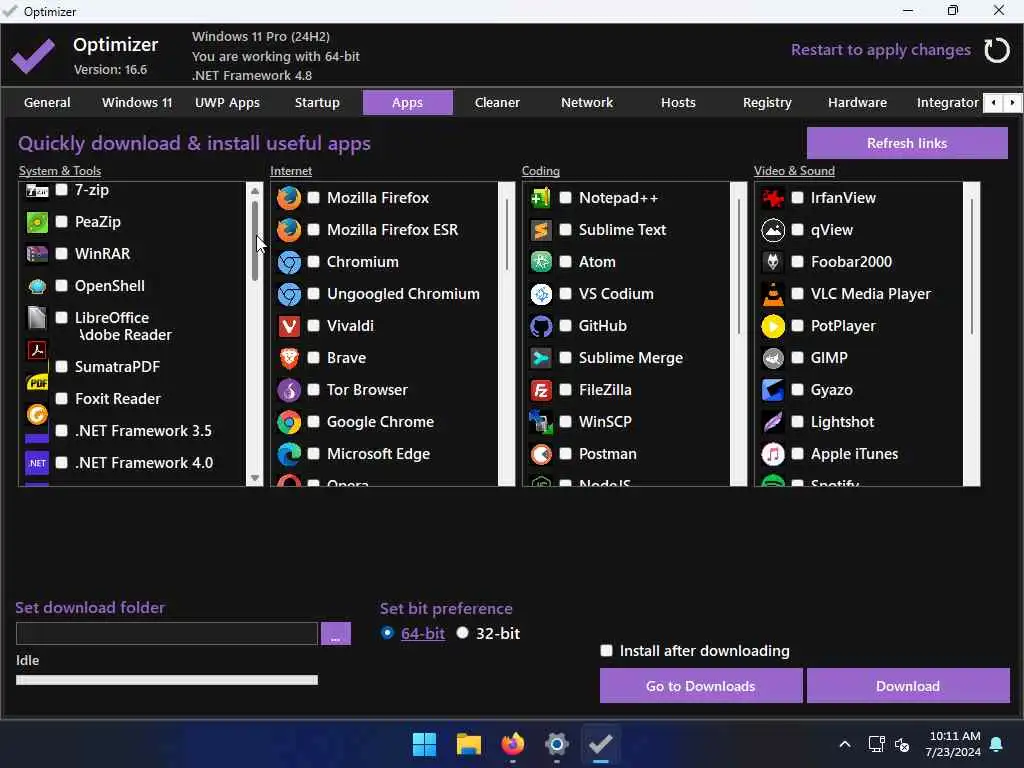Screen dimensions: 1024x768
Task: Enable Install after downloading
Action: (x=607, y=650)
